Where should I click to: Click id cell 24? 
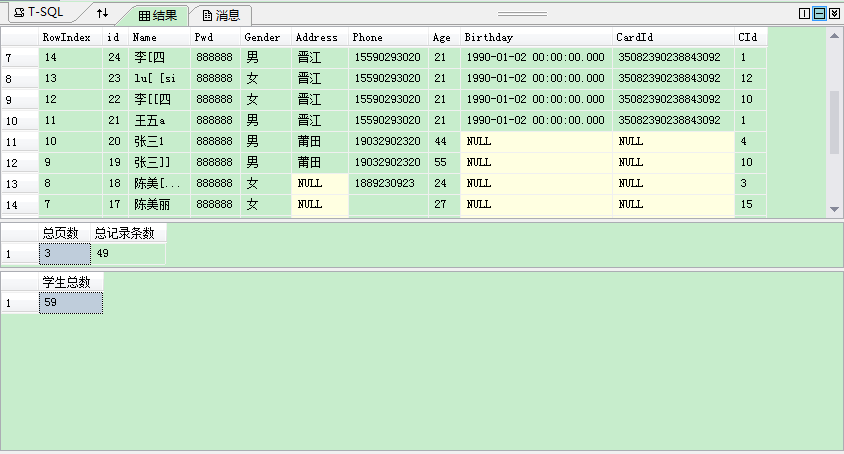point(115,57)
